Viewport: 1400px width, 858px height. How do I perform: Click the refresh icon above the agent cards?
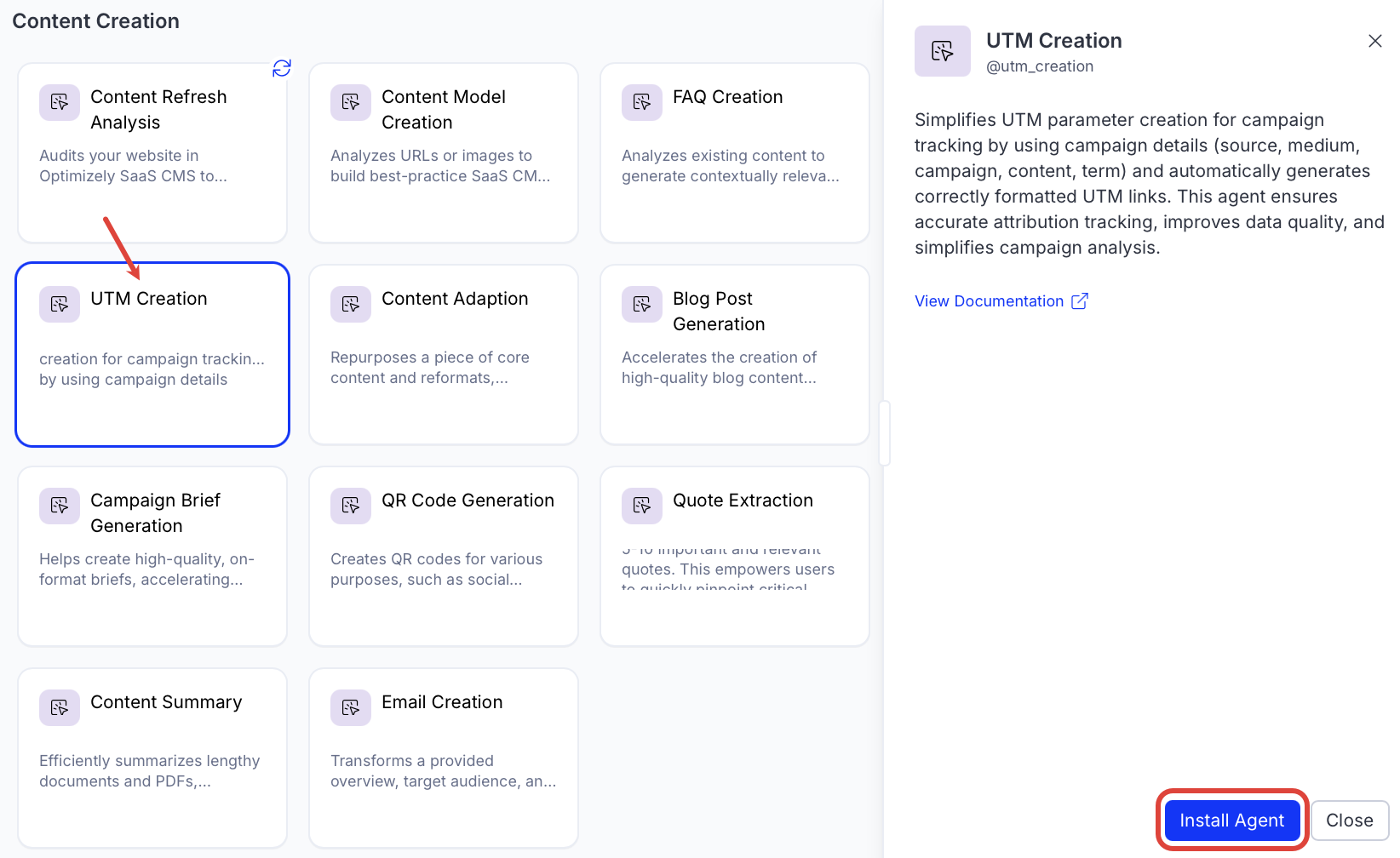tap(282, 68)
